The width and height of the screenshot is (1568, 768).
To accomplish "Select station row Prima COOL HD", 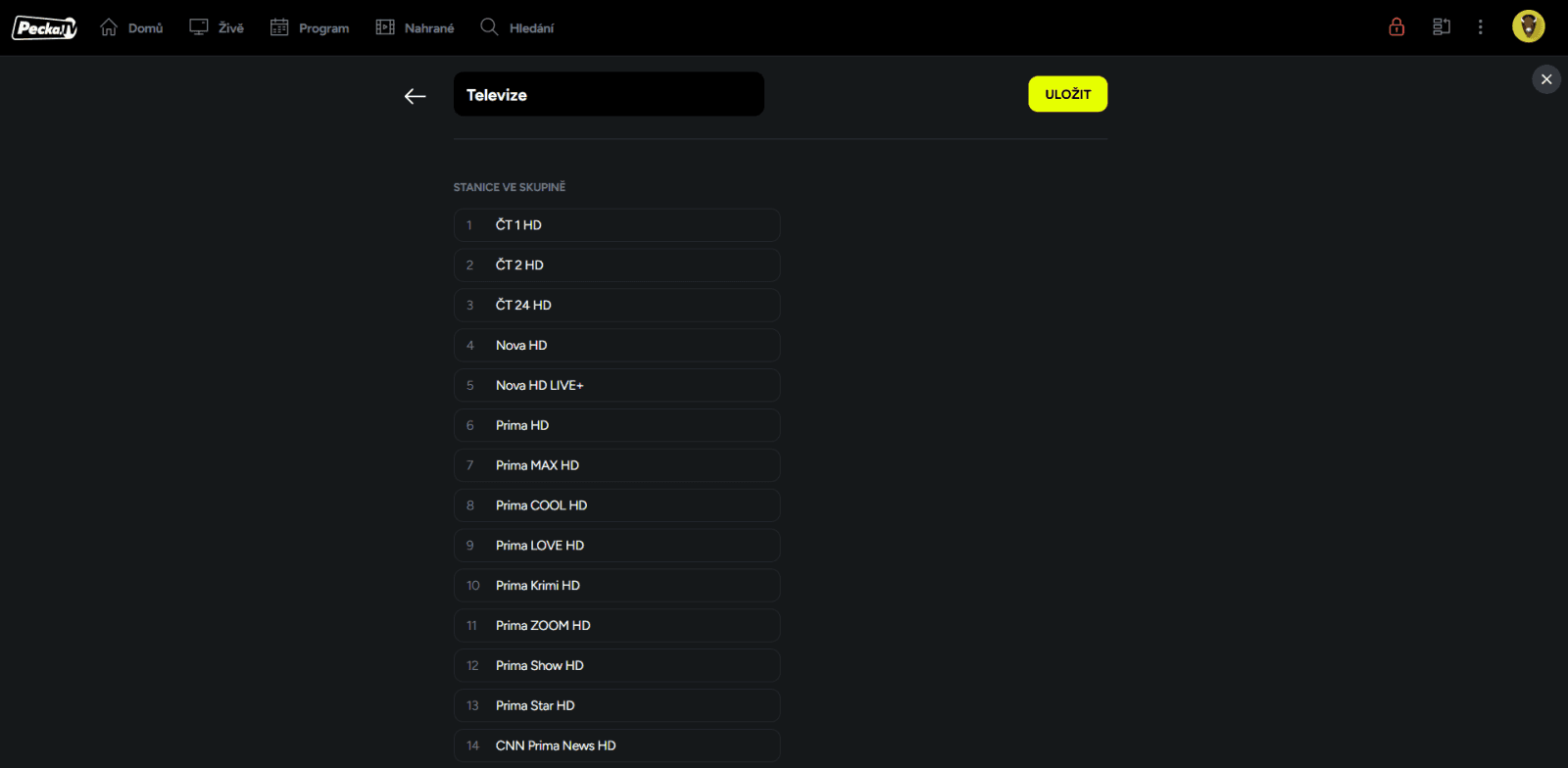I will (616, 505).
